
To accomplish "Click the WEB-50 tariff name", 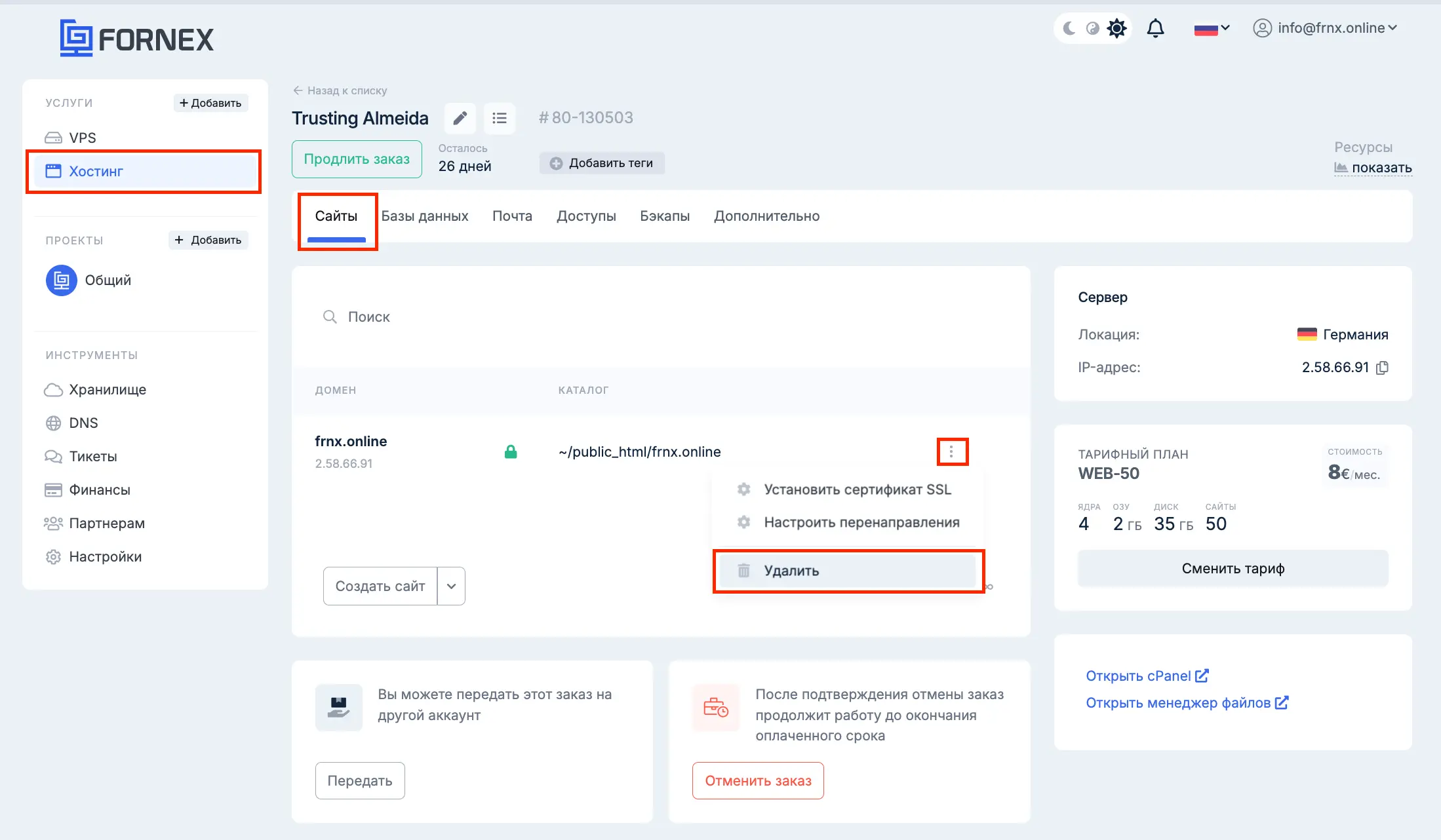I will pos(1109,474).
